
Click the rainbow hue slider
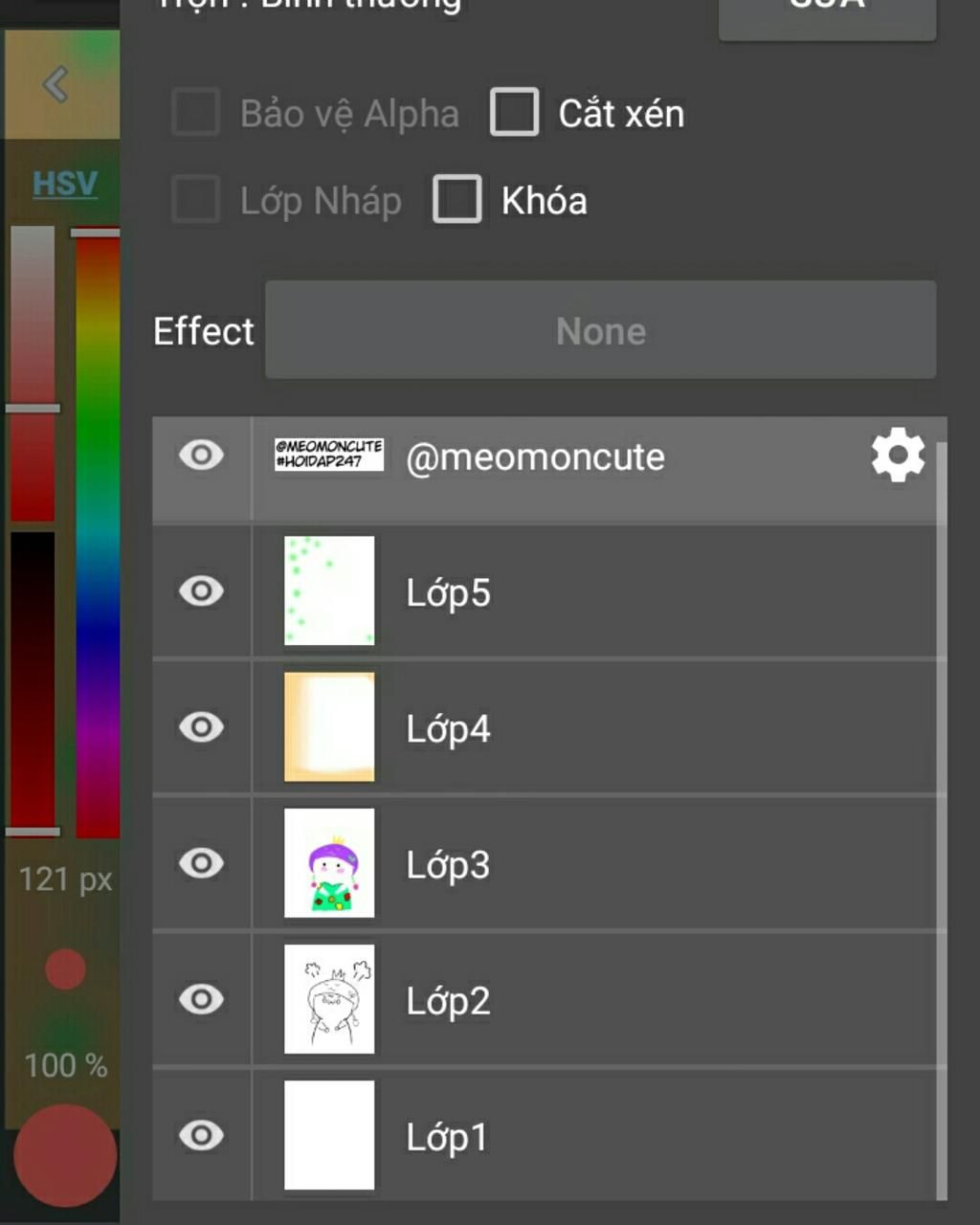tap(98, 536)
